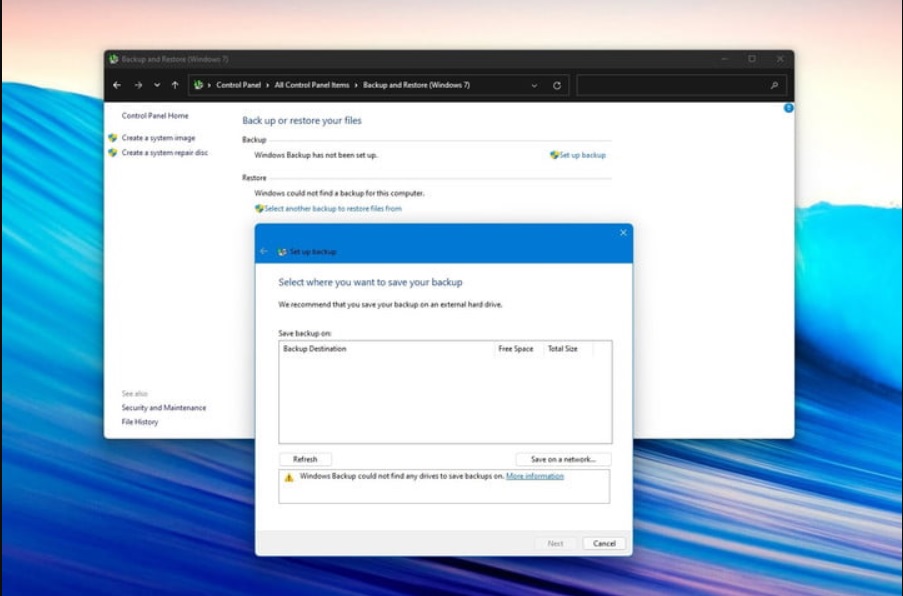
Task: Click shield icon beside Create a system image
Action: [113, 138]
